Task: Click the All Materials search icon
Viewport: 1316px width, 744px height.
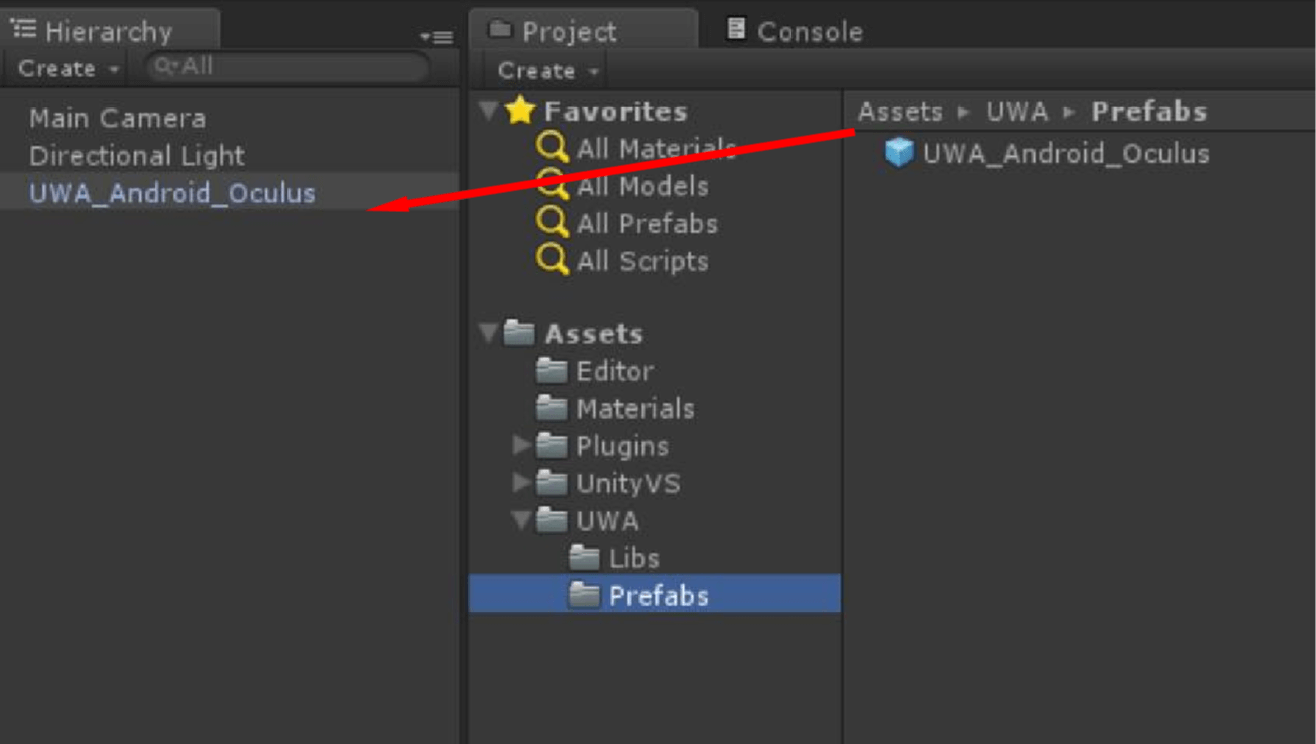Action: pyautogui.click(x=552, y=148)
